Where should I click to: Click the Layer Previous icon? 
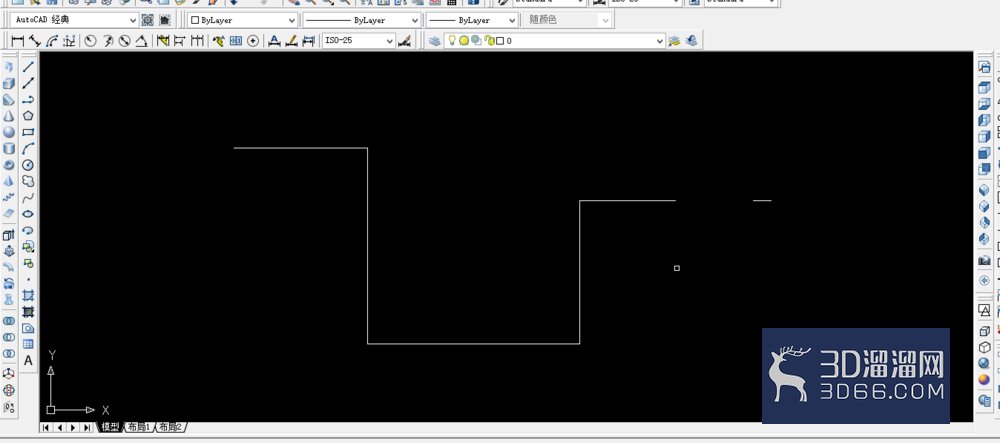tap(691, 41)
